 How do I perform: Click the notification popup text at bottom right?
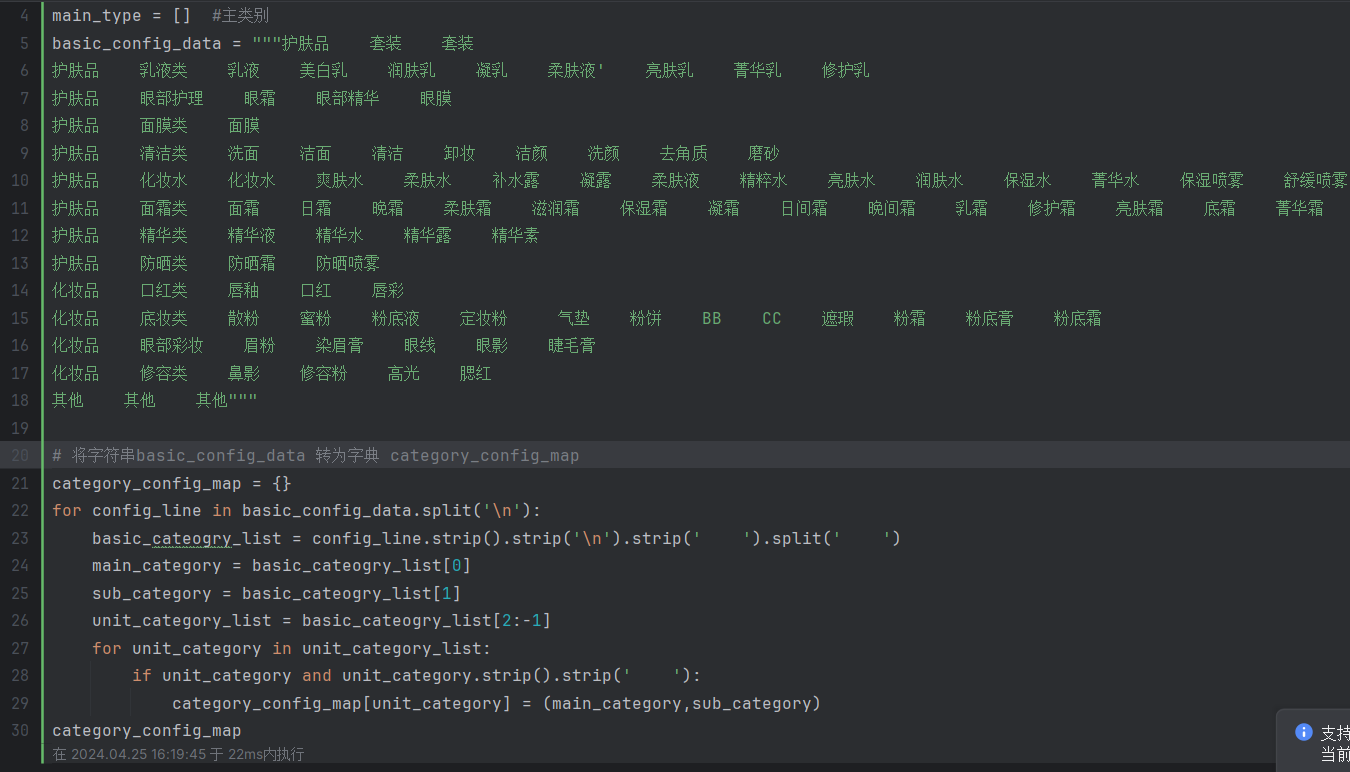point(1334,743)
